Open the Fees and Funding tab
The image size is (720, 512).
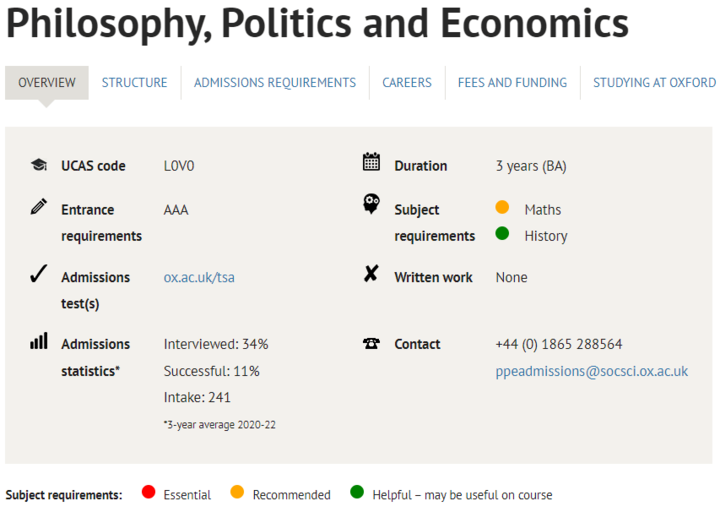(x=512, y=83)
